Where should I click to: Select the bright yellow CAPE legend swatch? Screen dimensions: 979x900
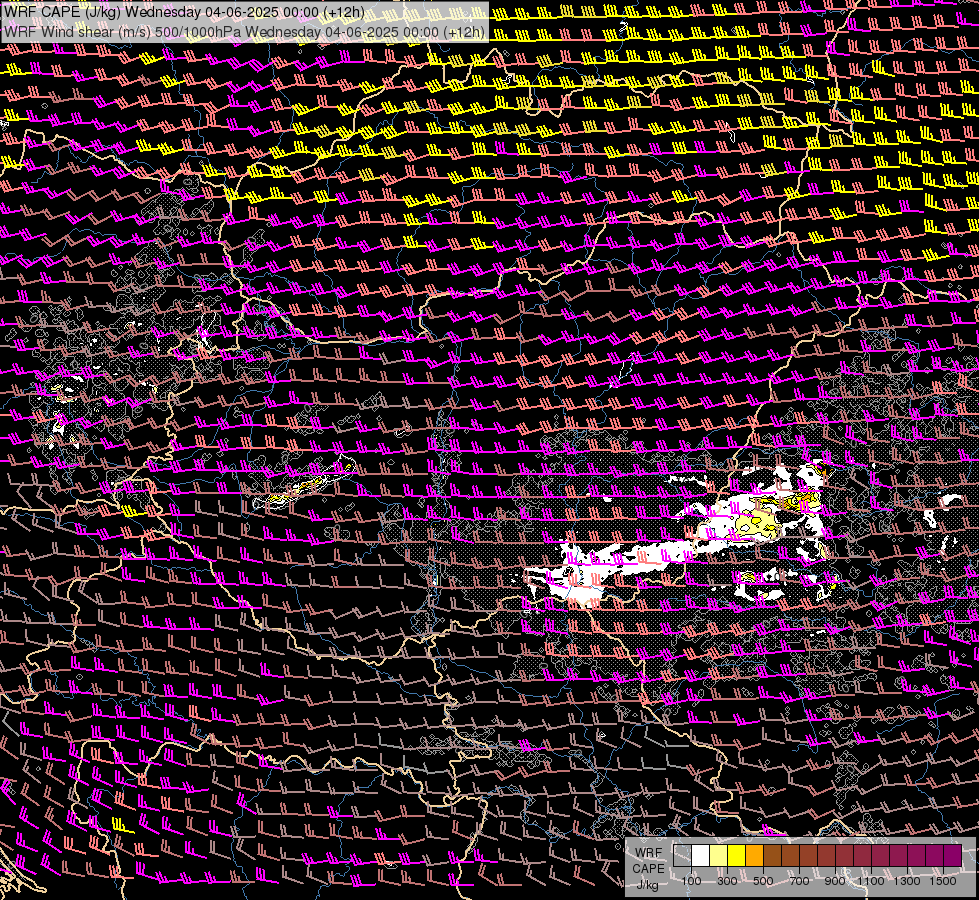coord(737,855)
